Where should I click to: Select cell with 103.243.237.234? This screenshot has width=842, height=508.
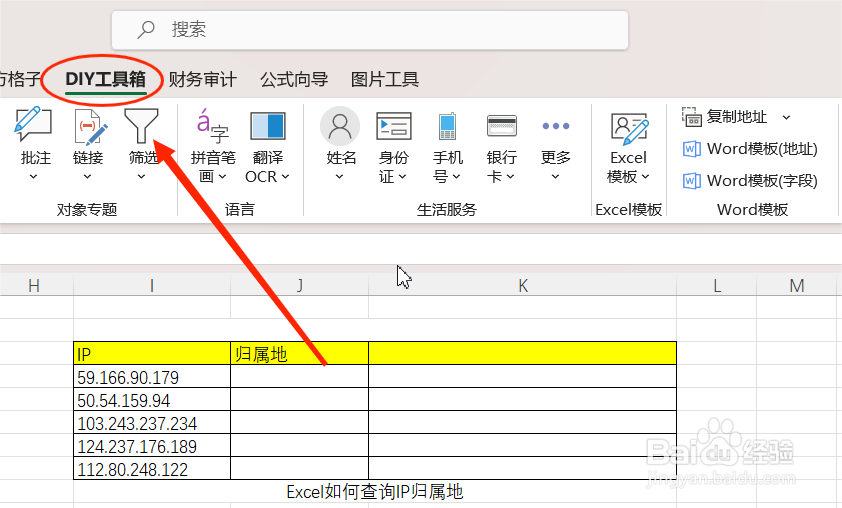152,423
